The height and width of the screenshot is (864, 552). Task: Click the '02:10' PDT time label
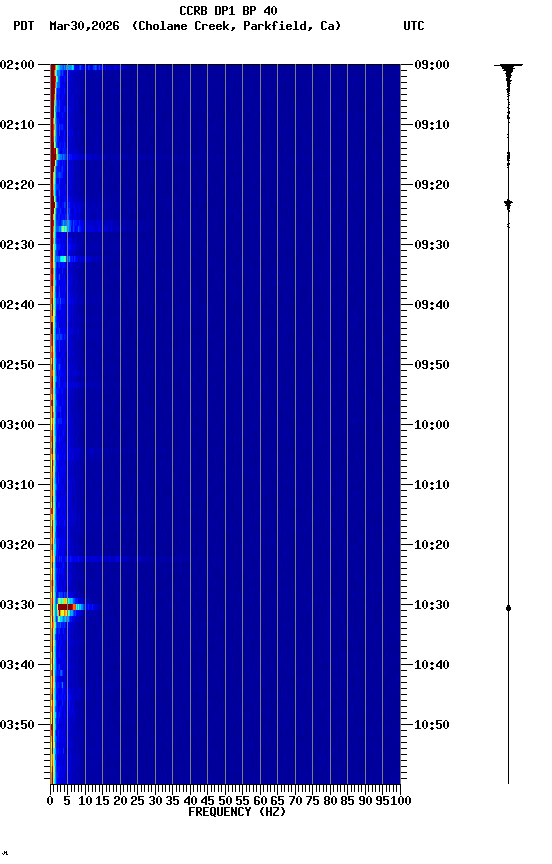[x=17, y=125]
